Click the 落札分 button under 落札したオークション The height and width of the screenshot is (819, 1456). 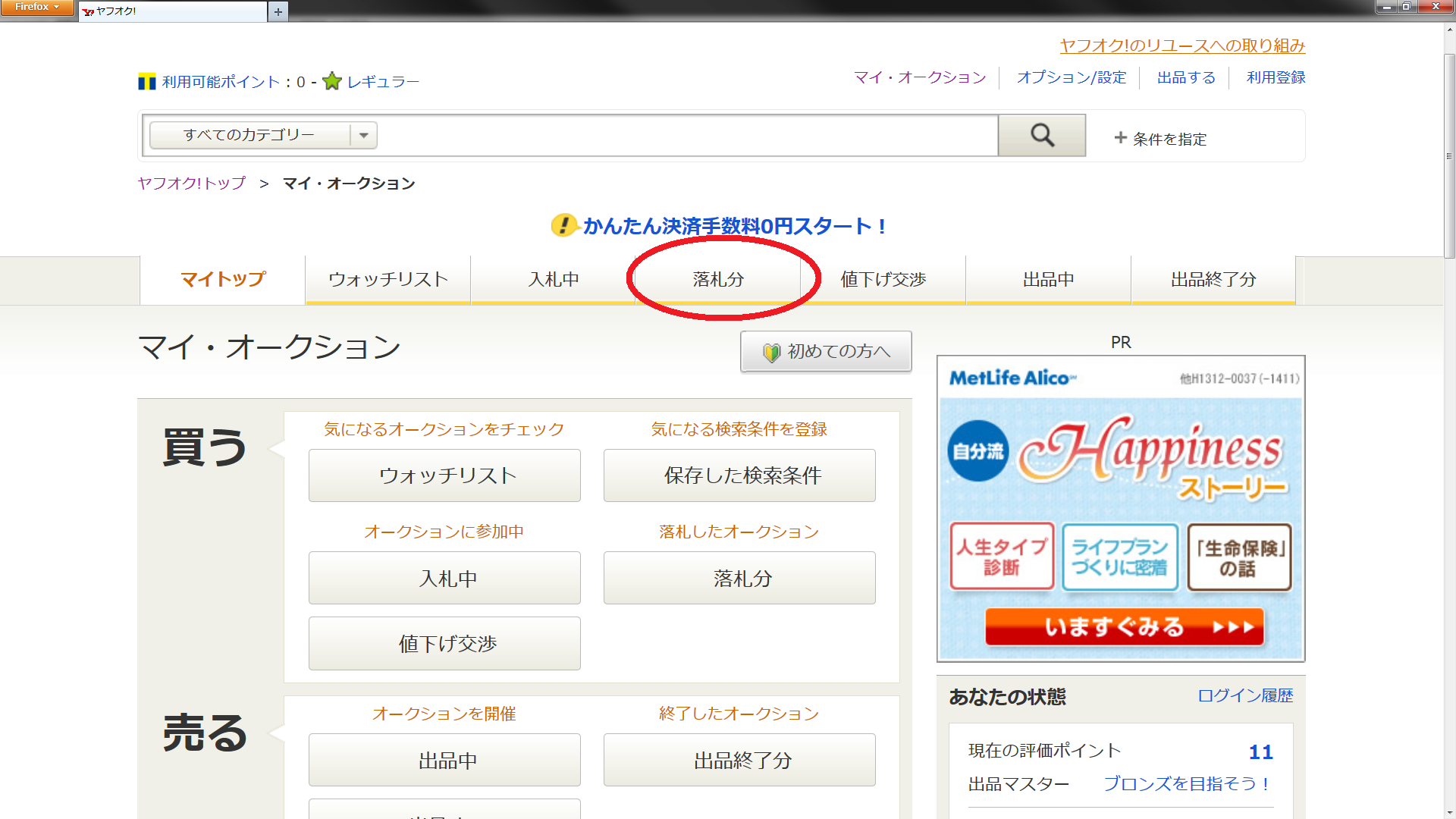pyautogui.click(x=739, y=579)
